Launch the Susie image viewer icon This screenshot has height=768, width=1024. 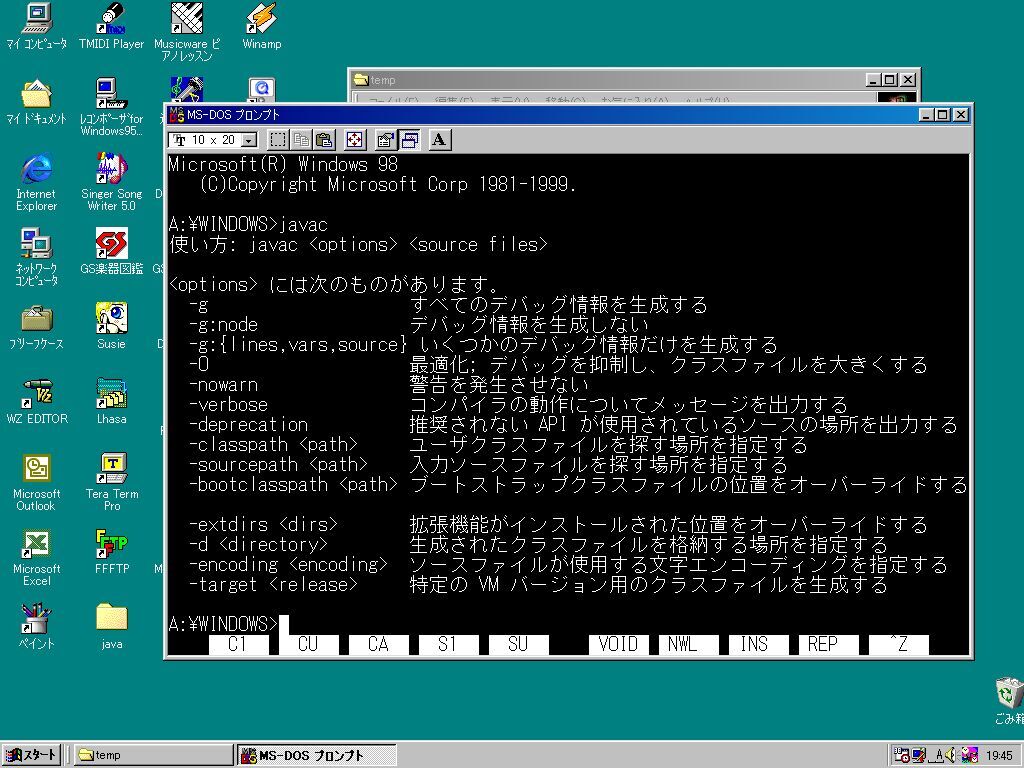(111, 327)
